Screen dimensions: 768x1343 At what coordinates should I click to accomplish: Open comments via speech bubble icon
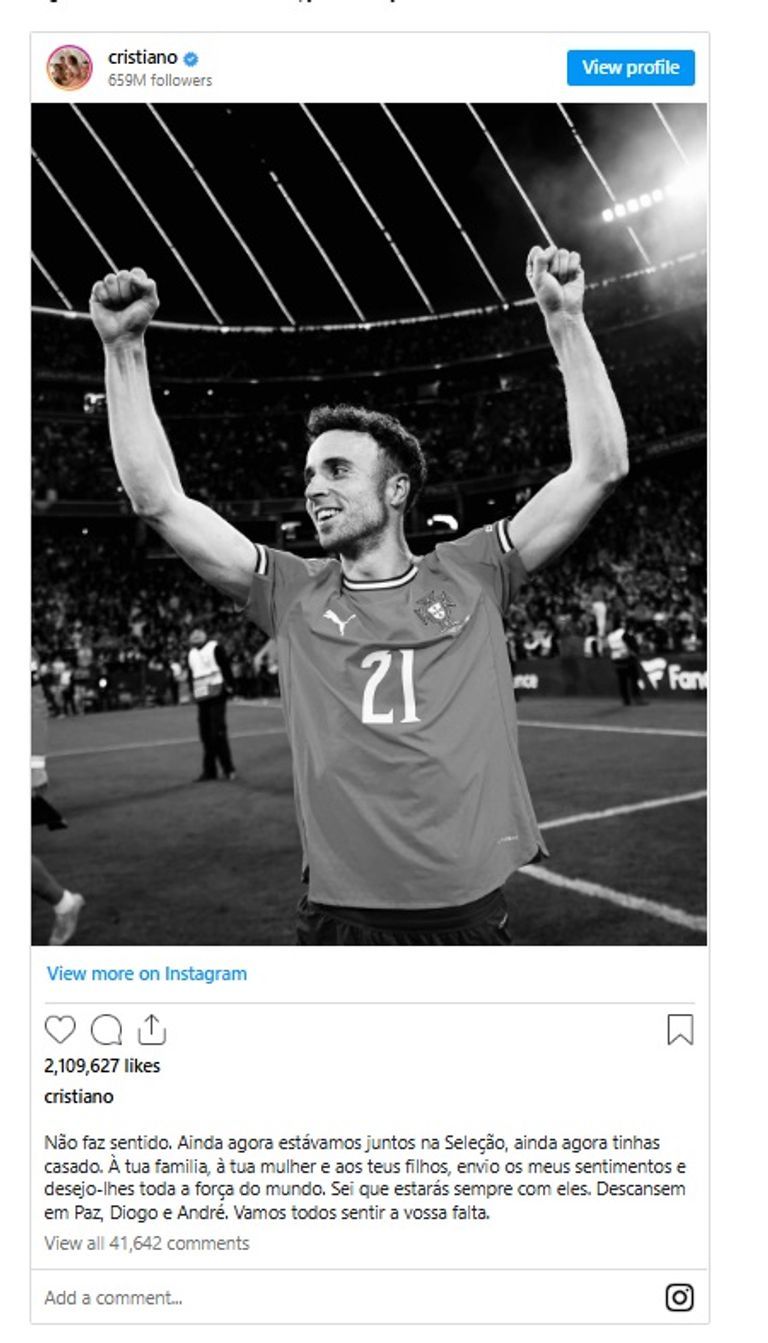106,1030
